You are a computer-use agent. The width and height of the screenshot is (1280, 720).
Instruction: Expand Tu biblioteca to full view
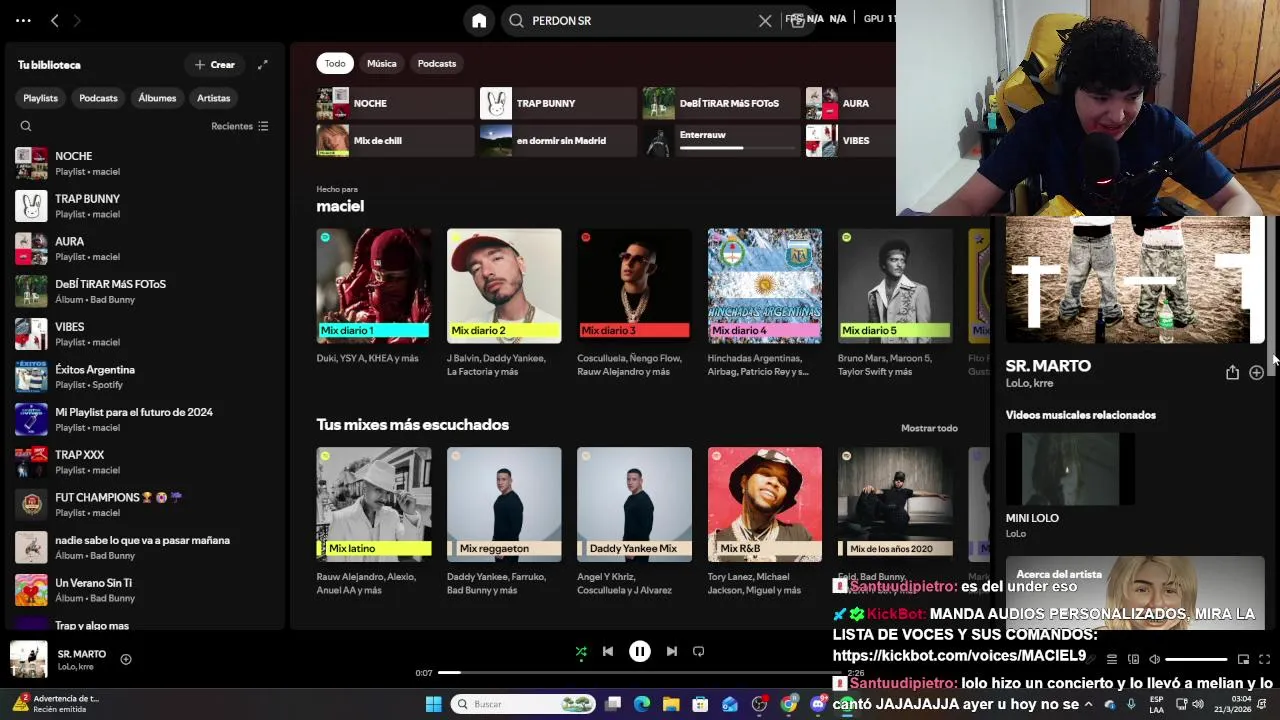click(263, 65)
